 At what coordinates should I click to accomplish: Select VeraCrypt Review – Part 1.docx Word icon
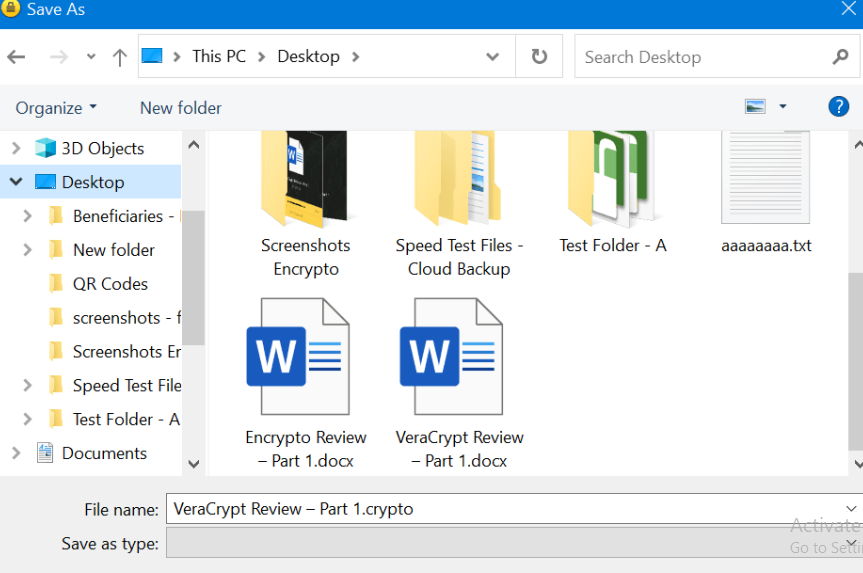(451, 356)
